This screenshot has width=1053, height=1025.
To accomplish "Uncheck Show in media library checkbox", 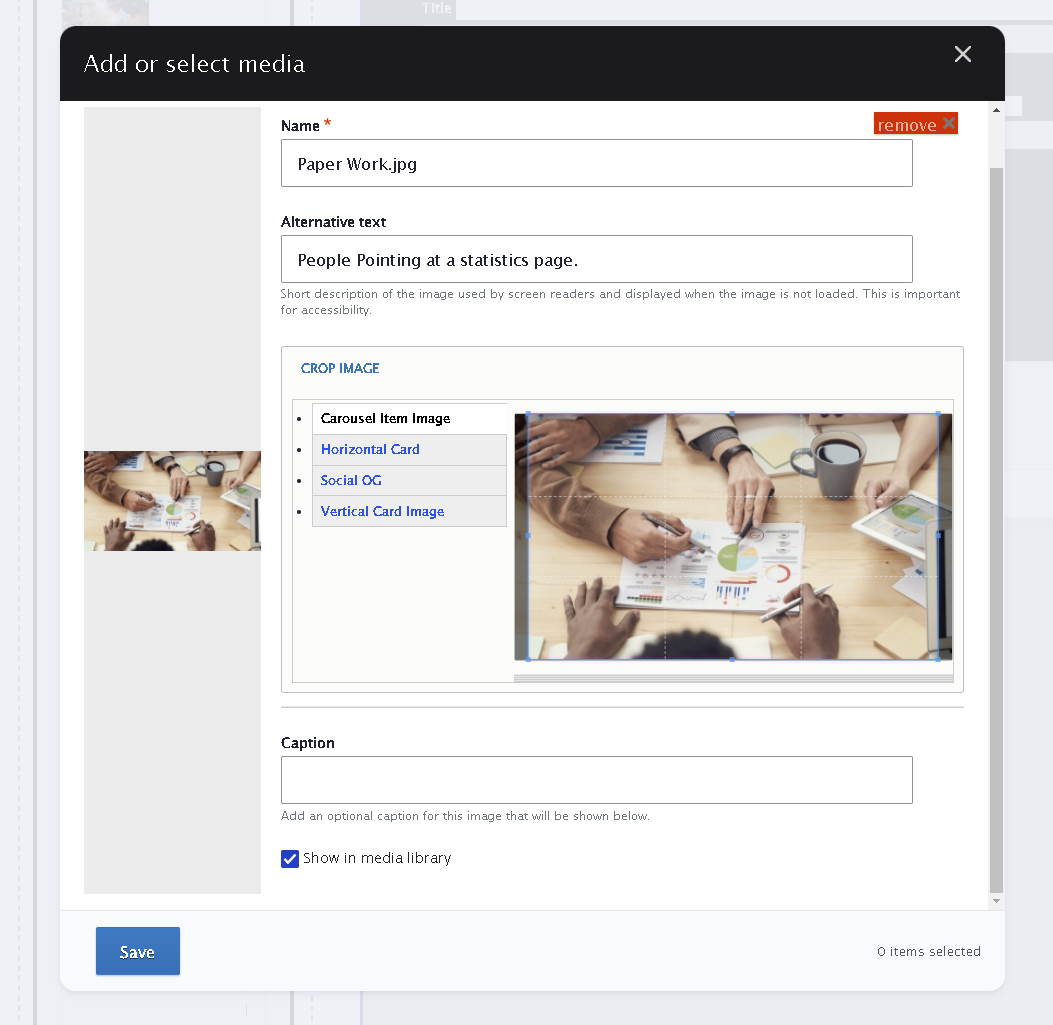I will 289,859.
